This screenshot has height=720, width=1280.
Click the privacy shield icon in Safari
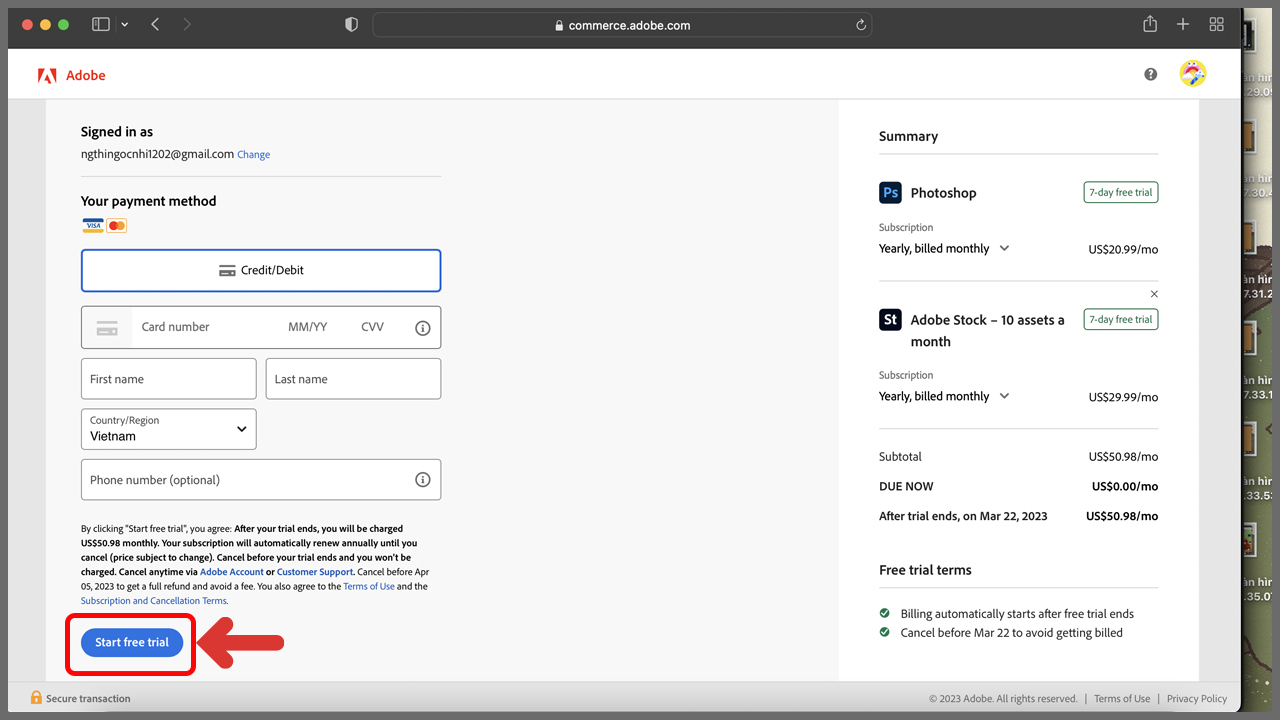point(351,25)
